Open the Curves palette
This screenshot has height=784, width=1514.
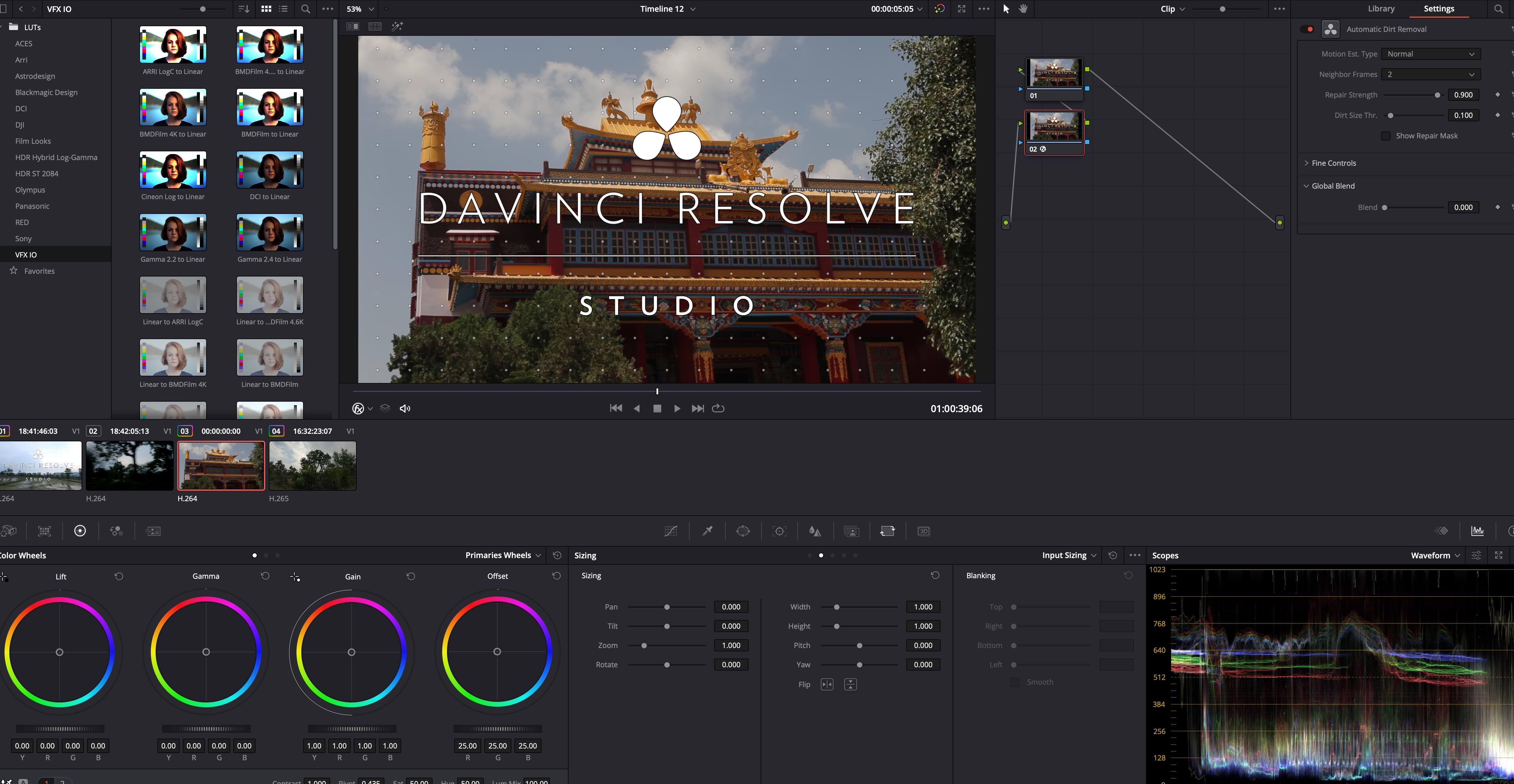coord(671,531)
